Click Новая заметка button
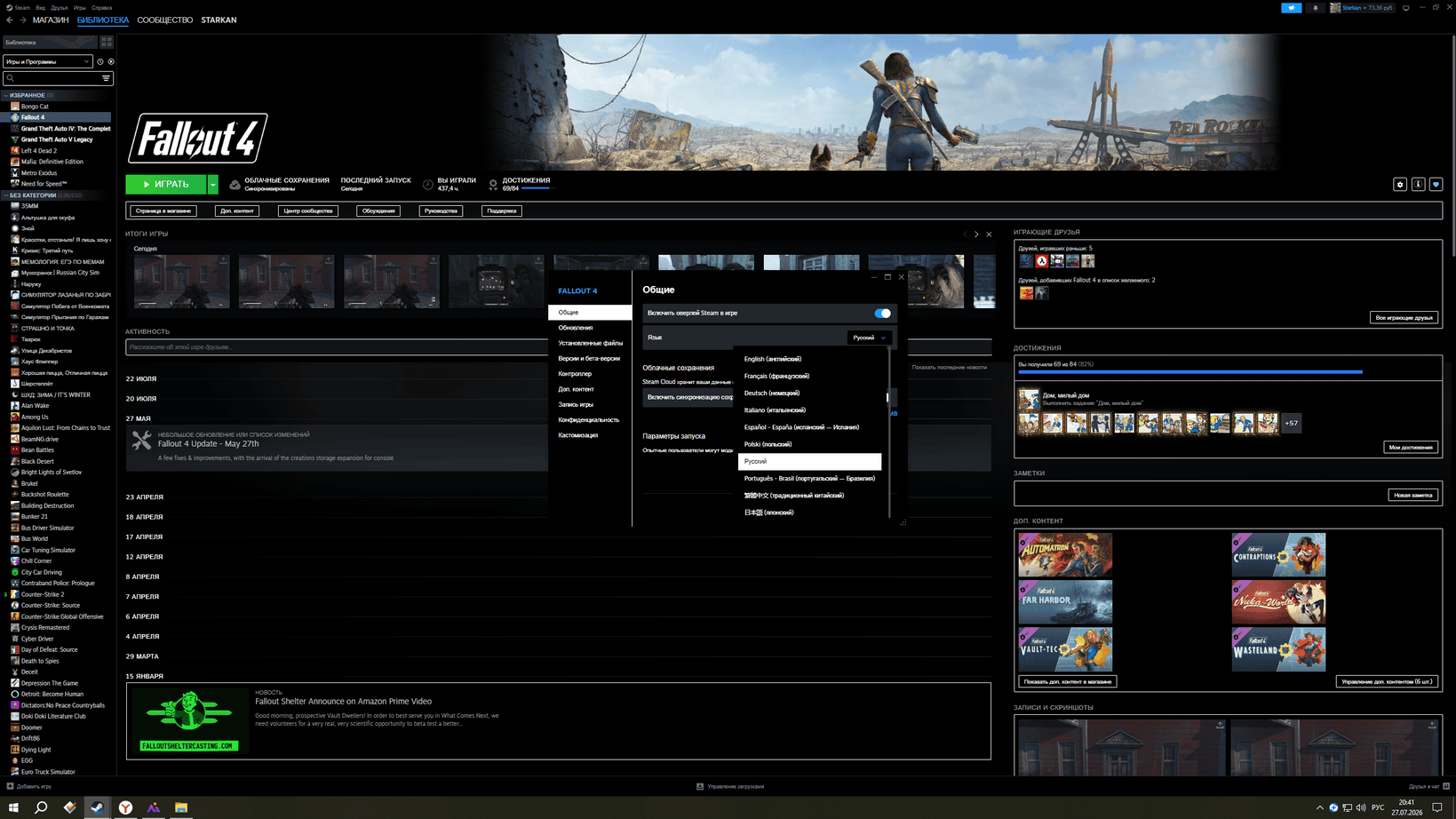 [x=1412, y=495]
